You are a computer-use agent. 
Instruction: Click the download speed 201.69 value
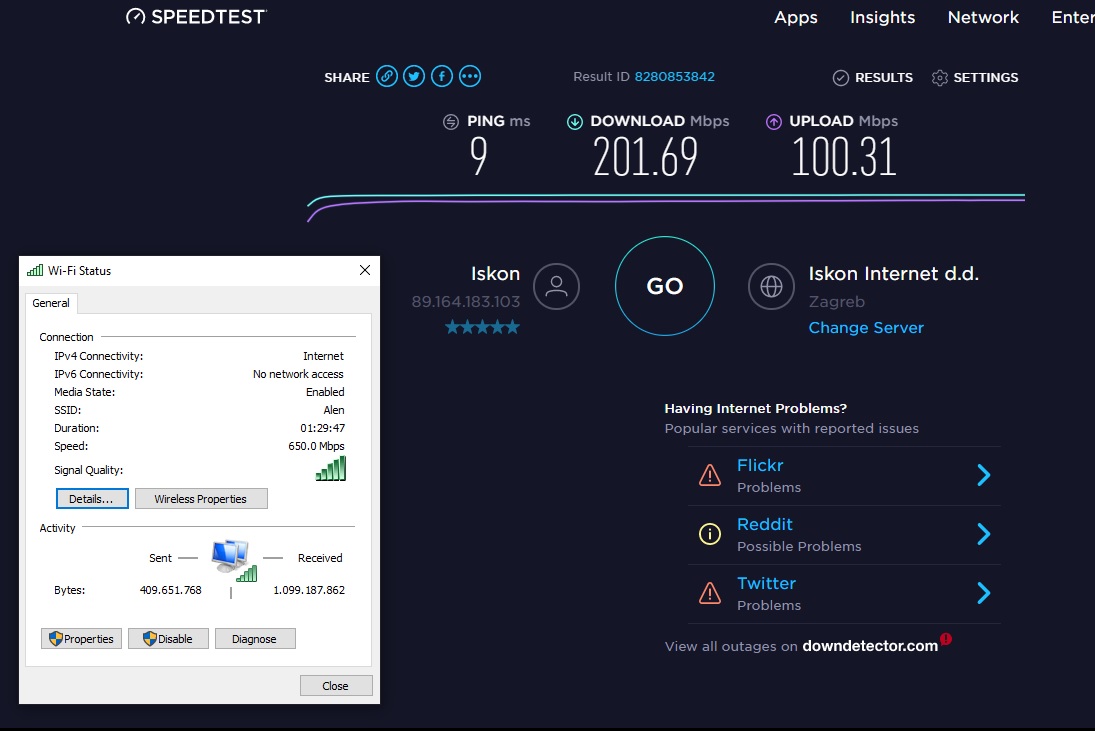[645, 156]
